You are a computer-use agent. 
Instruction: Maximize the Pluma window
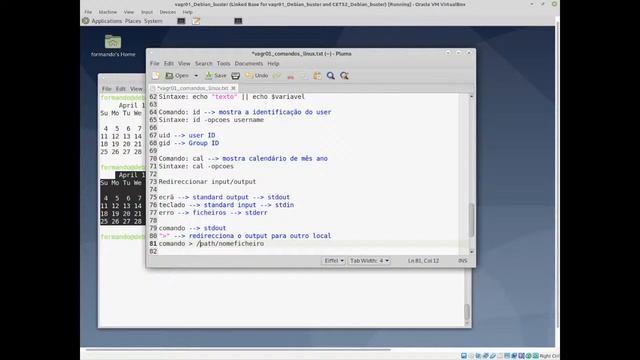458,53
